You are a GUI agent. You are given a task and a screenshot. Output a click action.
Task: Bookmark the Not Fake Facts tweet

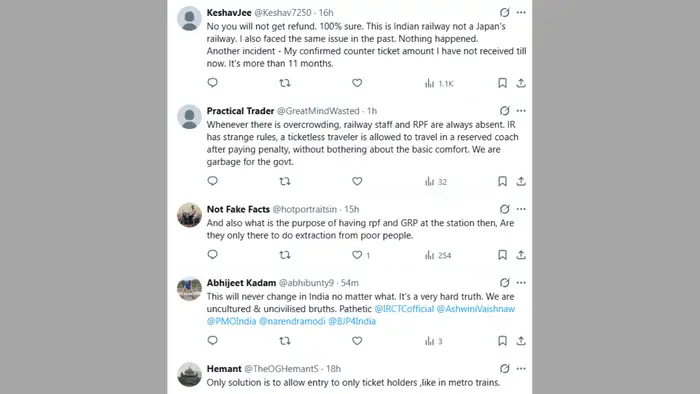[x=502, y=255]
